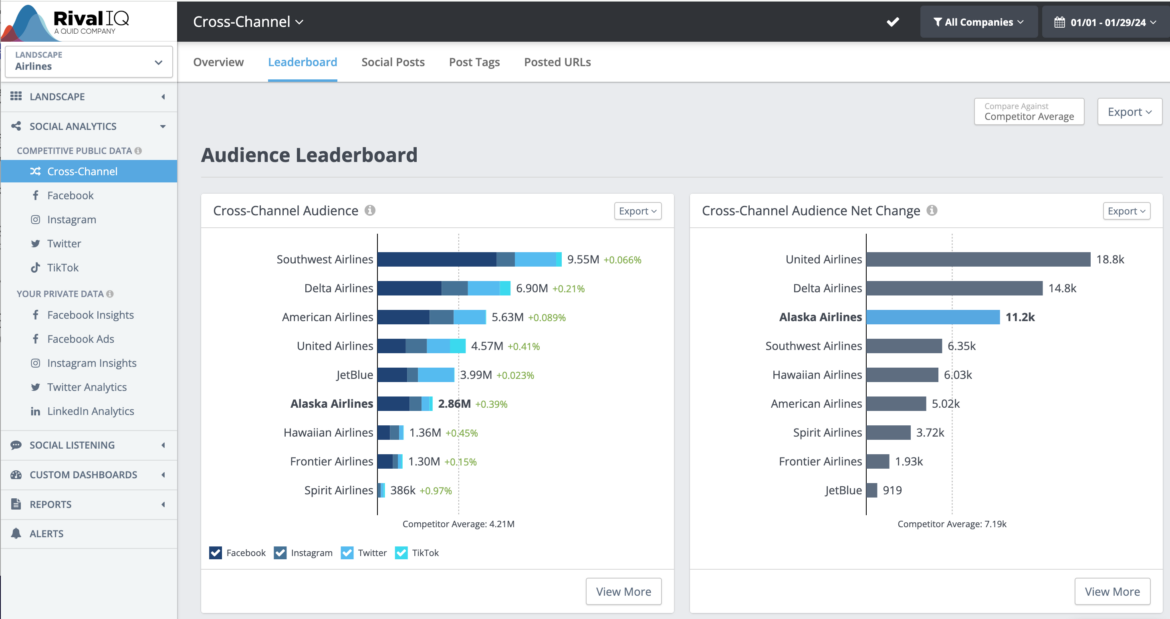1170x619 pixels.
Task: Click Compare Against Competitor Average
Action: coord(1029,112)
